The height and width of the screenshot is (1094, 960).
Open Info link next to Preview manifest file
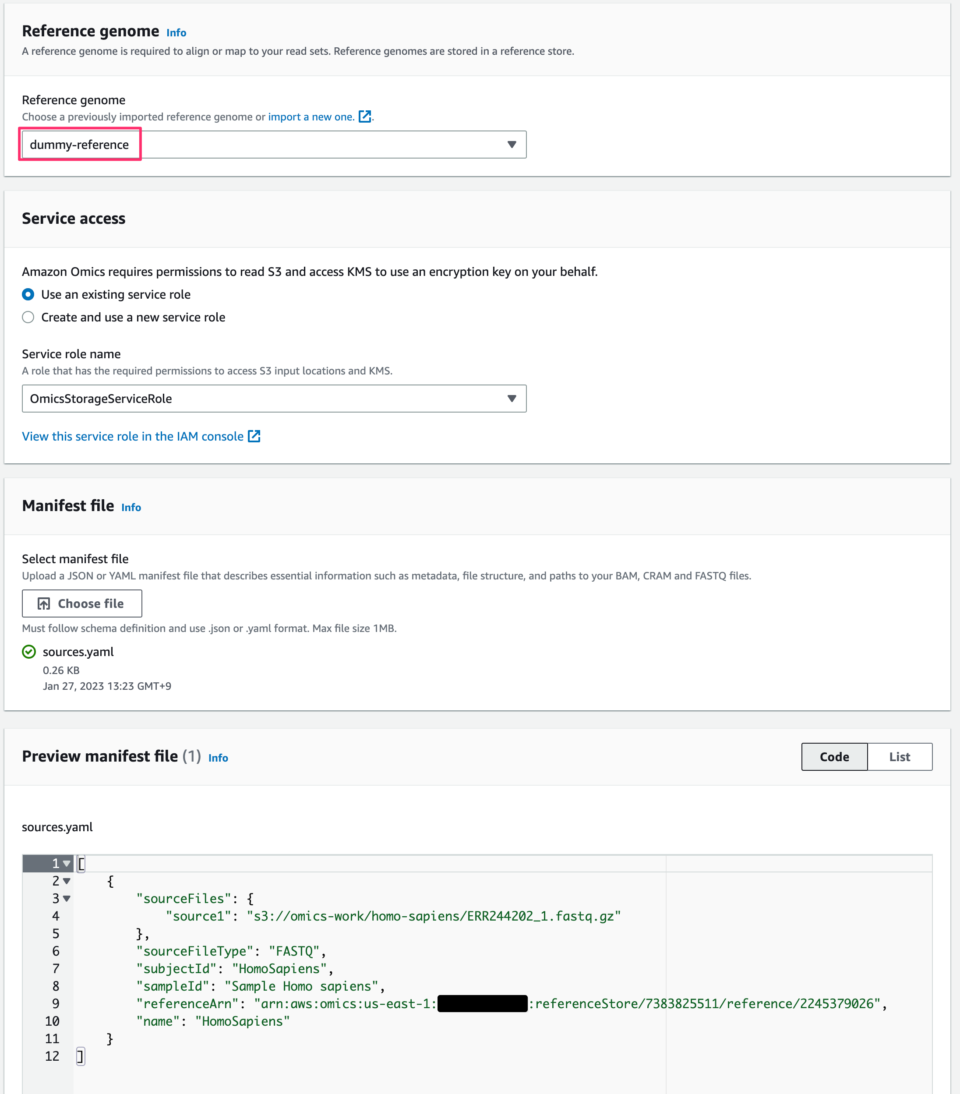[x=218, y=758]
